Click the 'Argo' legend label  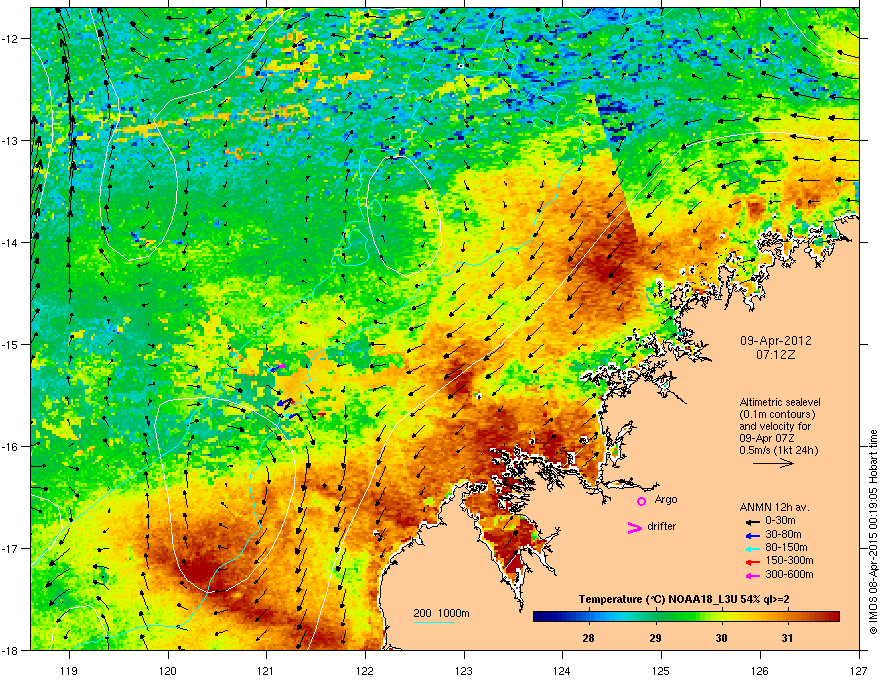[x=666, y=499]
